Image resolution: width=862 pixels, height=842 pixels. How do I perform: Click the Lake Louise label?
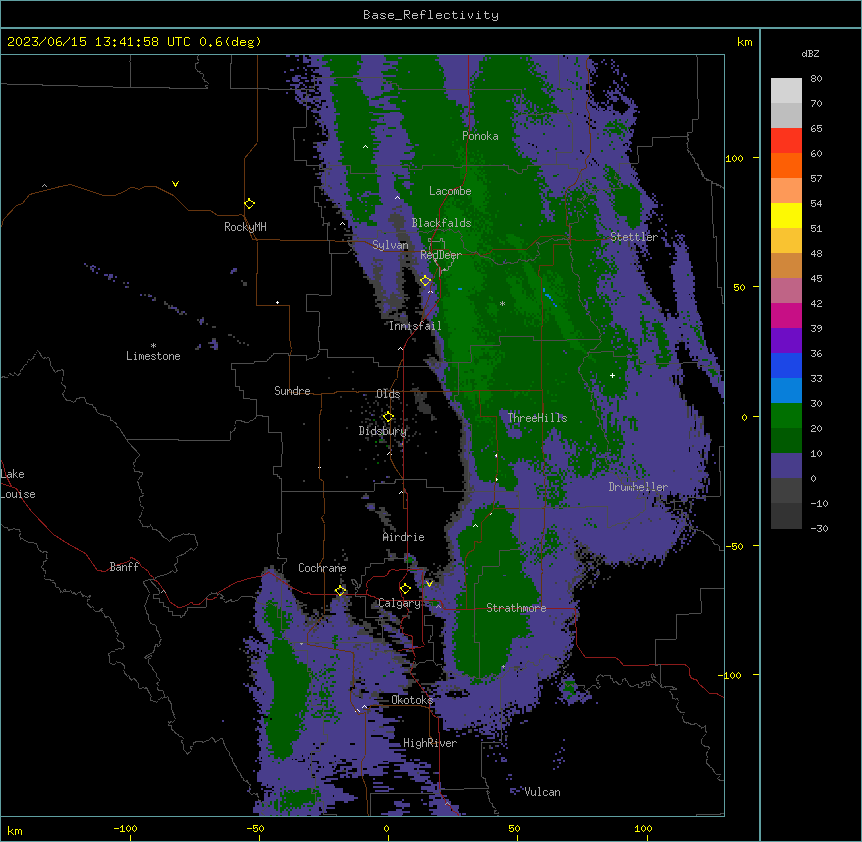coord(18,484)
